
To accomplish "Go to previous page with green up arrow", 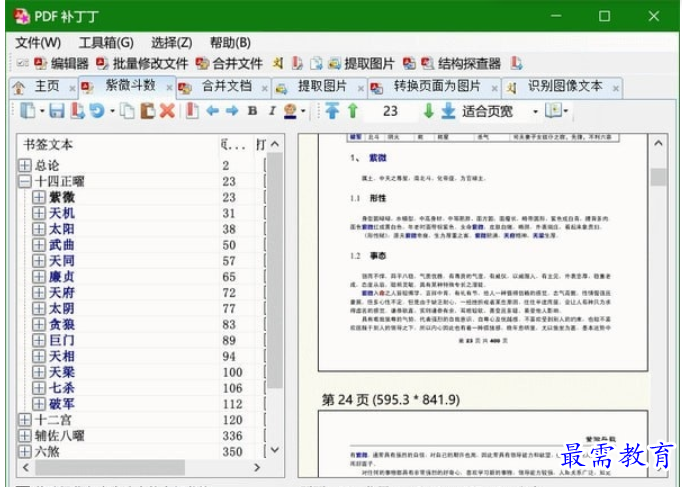I will click(x=353, y=111).
